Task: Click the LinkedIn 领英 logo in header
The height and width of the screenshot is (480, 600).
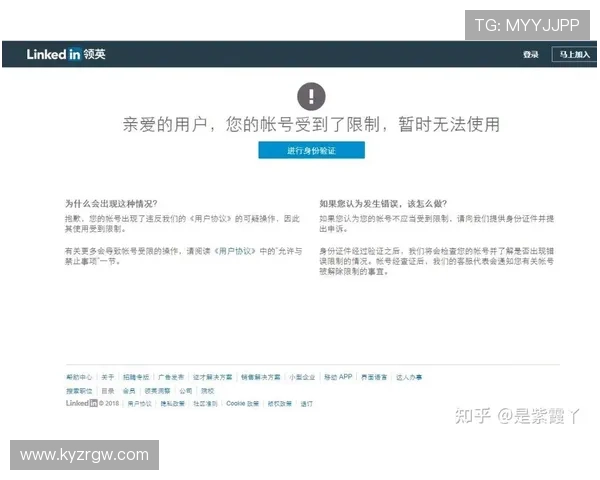Action: point(66,54)
